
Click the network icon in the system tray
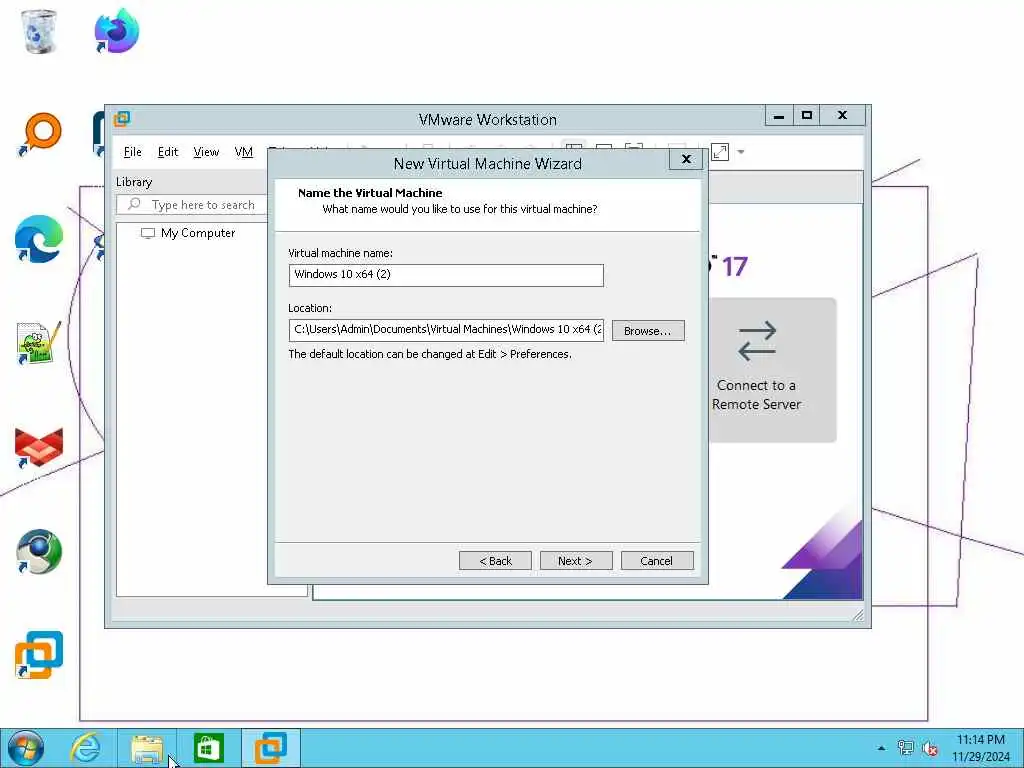905,748
